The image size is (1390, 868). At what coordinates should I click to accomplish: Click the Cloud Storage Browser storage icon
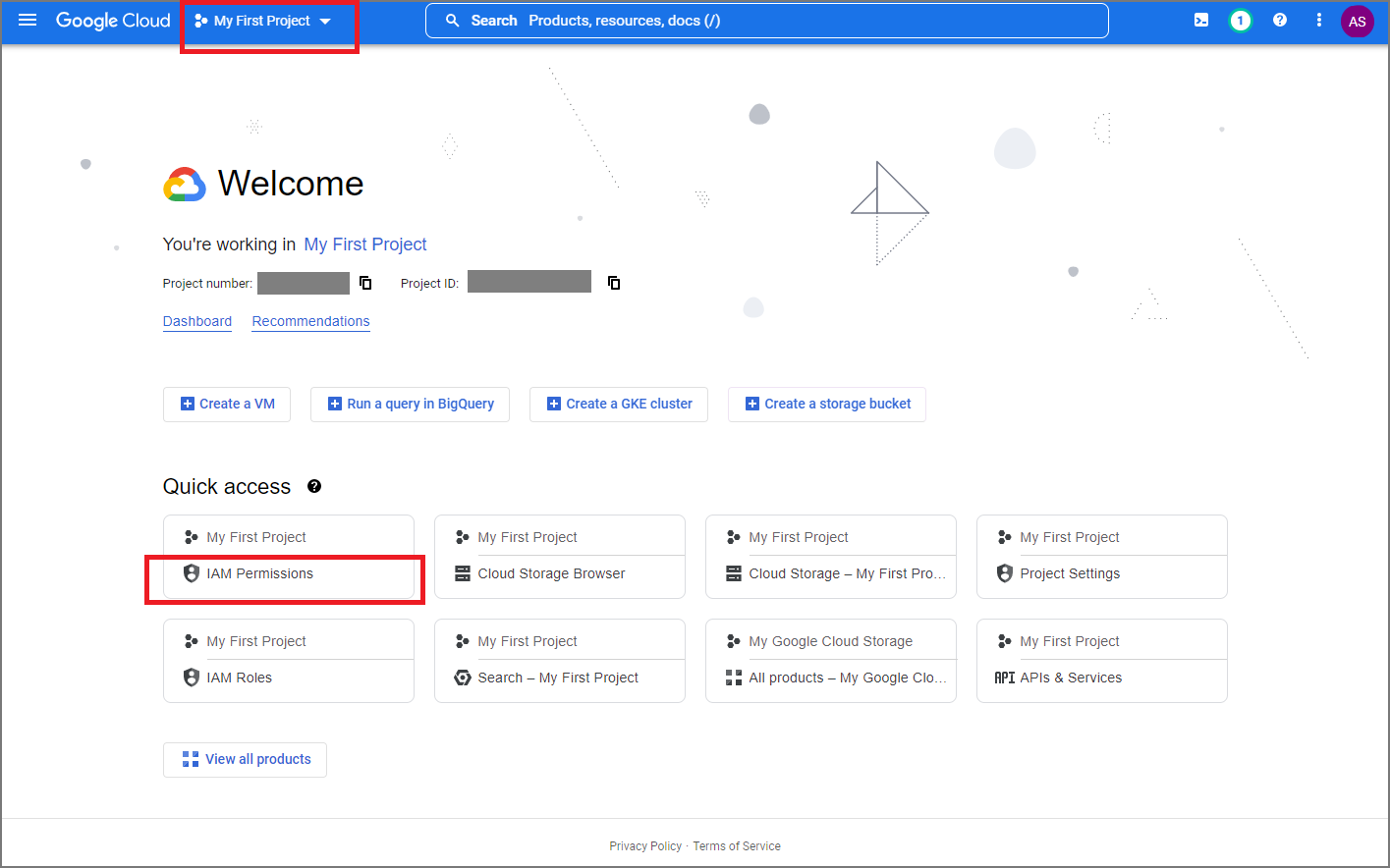pos(463,573)
